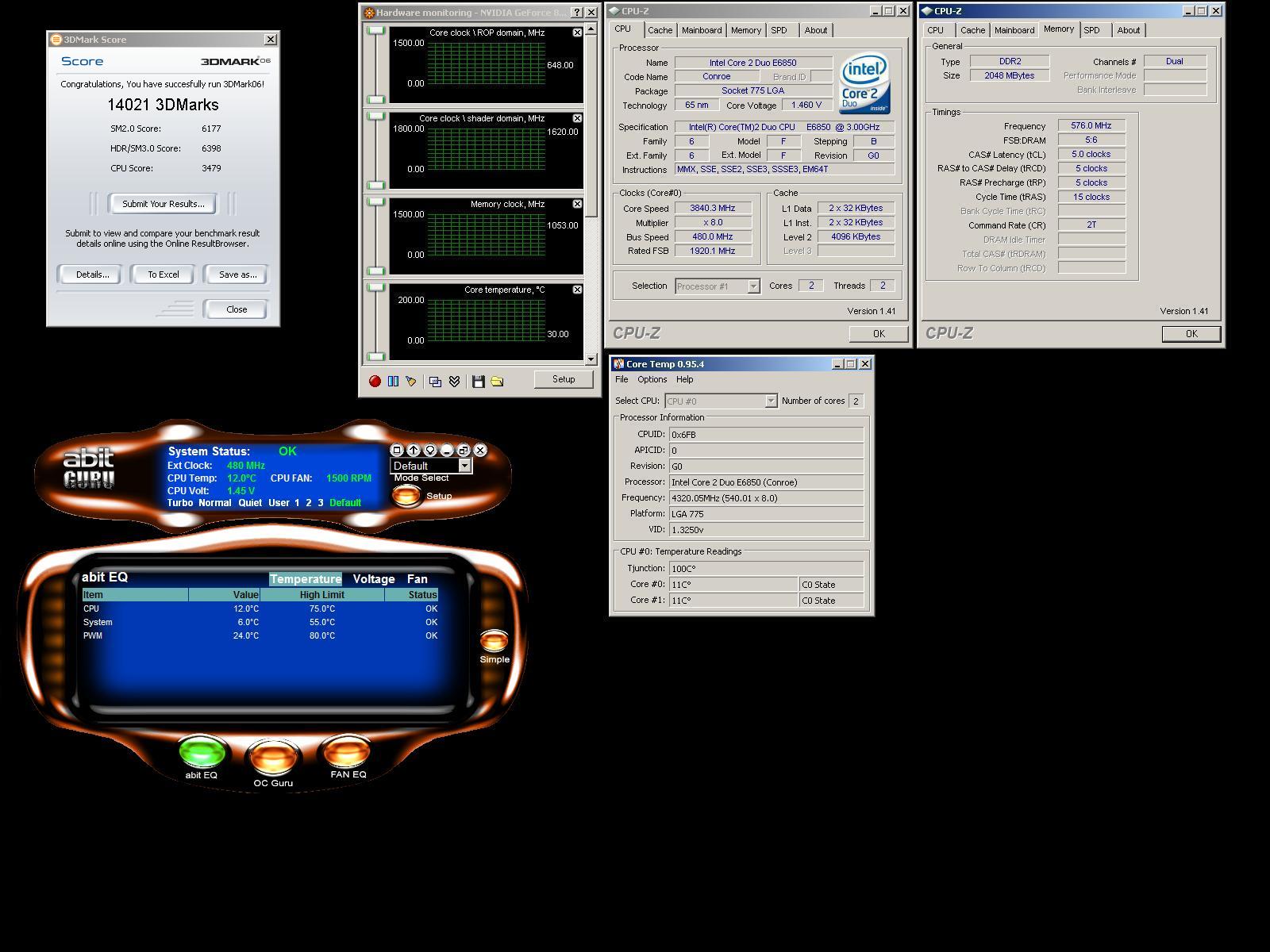Click the slider handle above the Memory clock graph
The image size is (1270, 952).
click(x=376, y=202)
